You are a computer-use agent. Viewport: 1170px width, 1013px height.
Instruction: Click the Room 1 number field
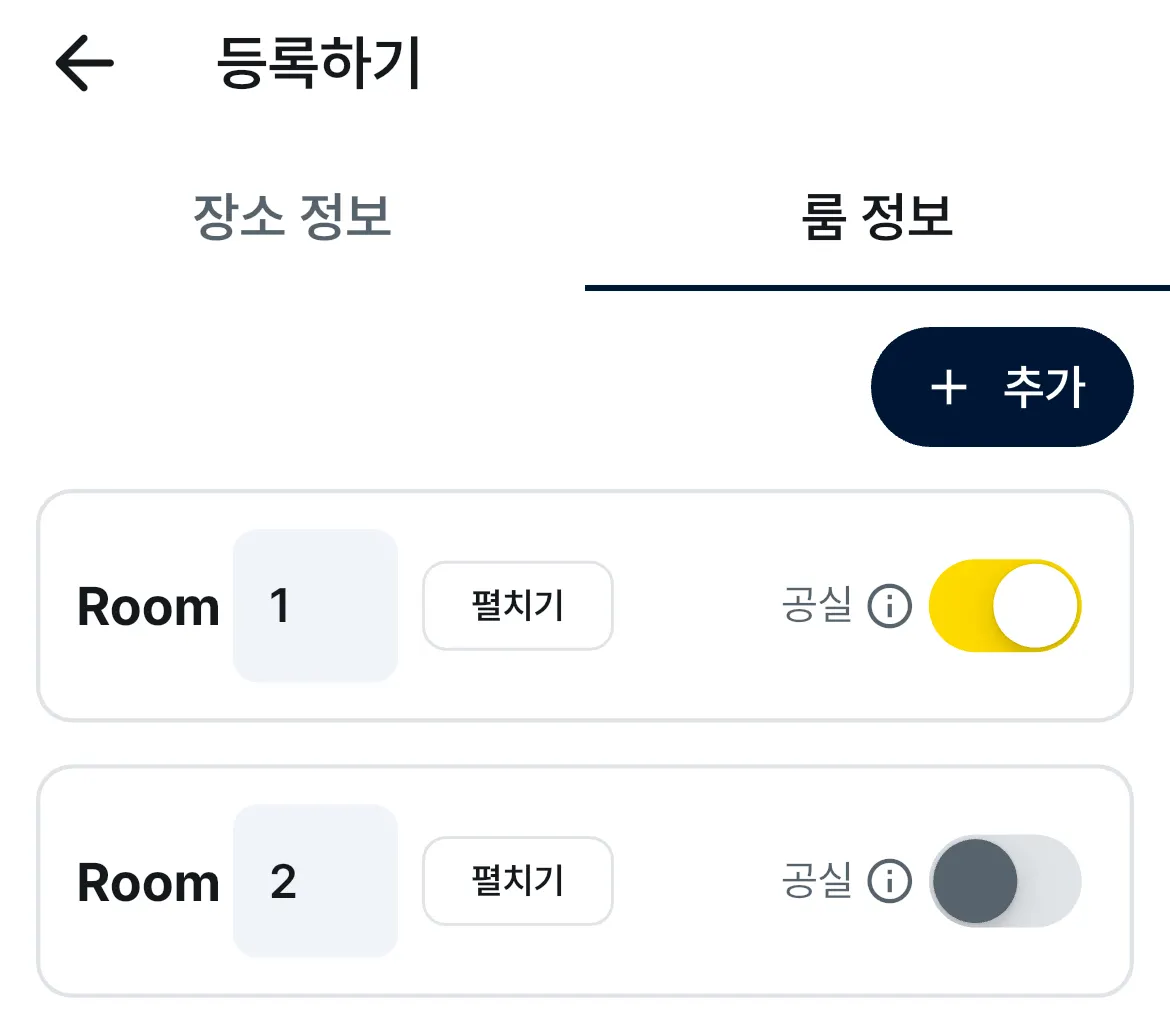pos(315,606)
